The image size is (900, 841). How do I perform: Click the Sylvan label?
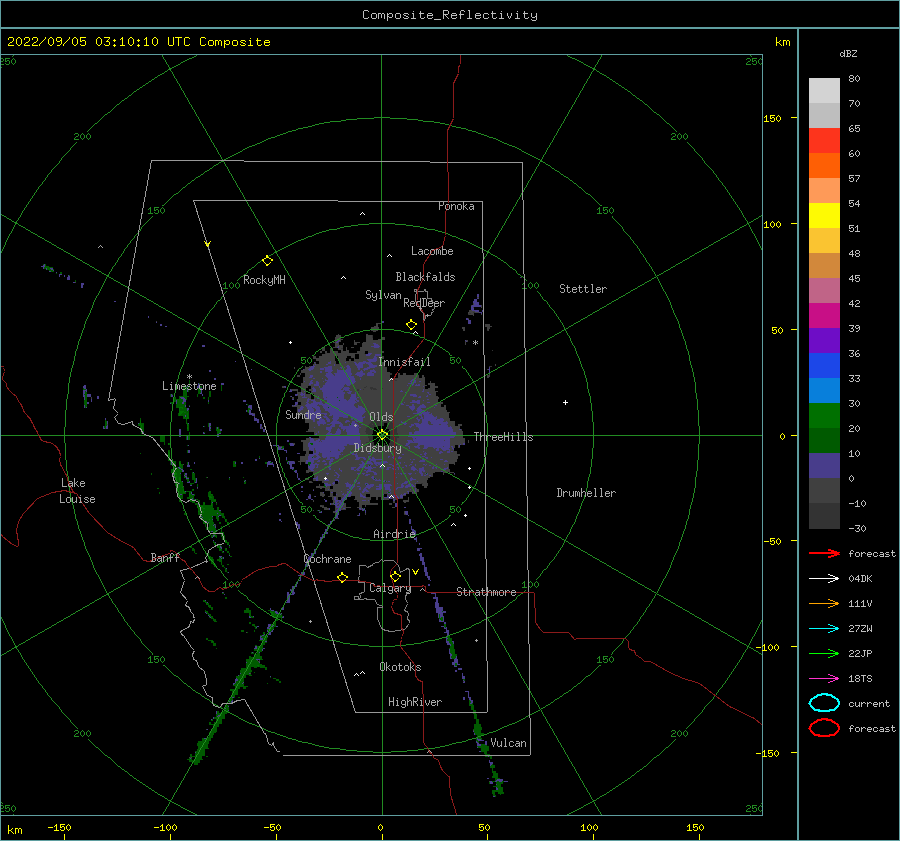click(383, 295)
